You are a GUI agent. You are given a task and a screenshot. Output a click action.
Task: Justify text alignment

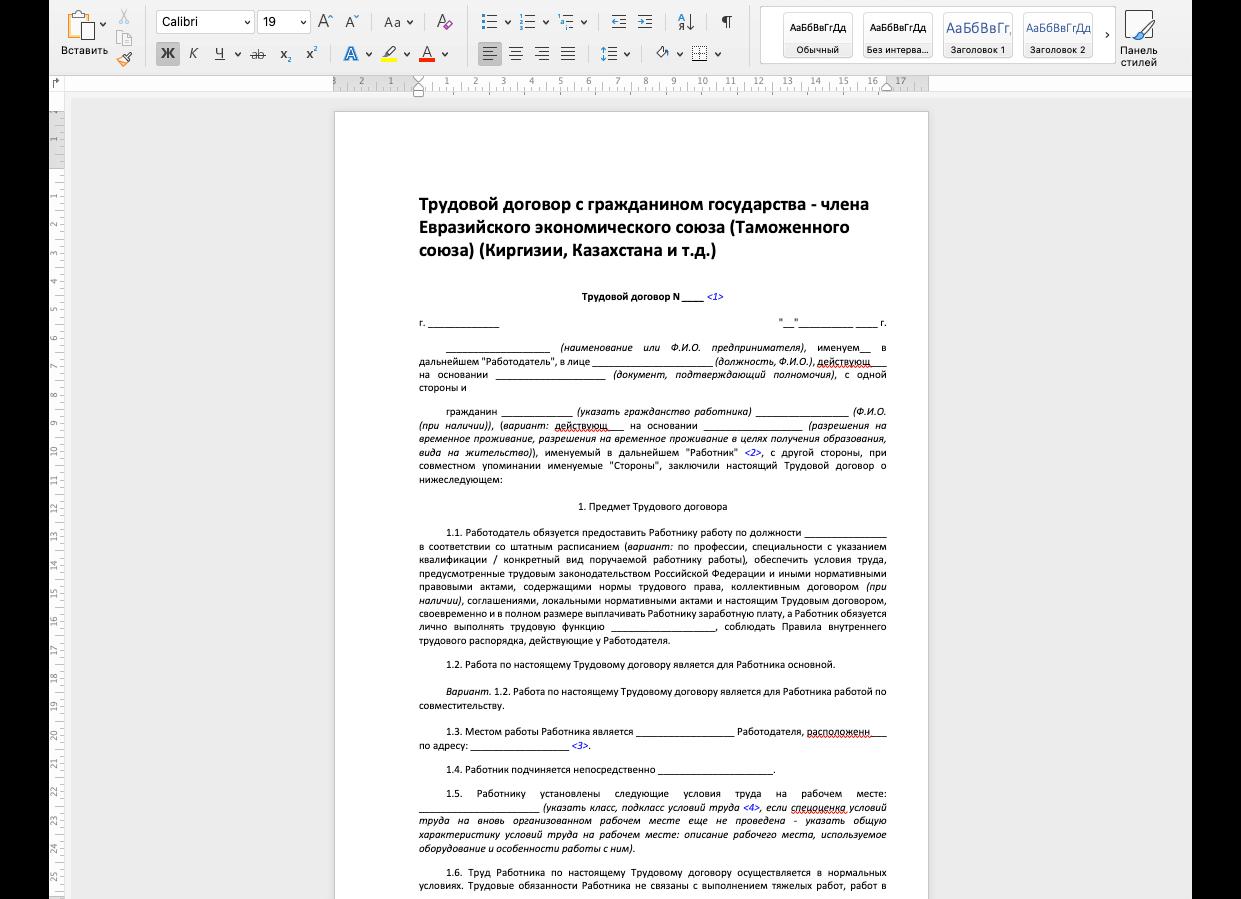[x=568, y=54]
